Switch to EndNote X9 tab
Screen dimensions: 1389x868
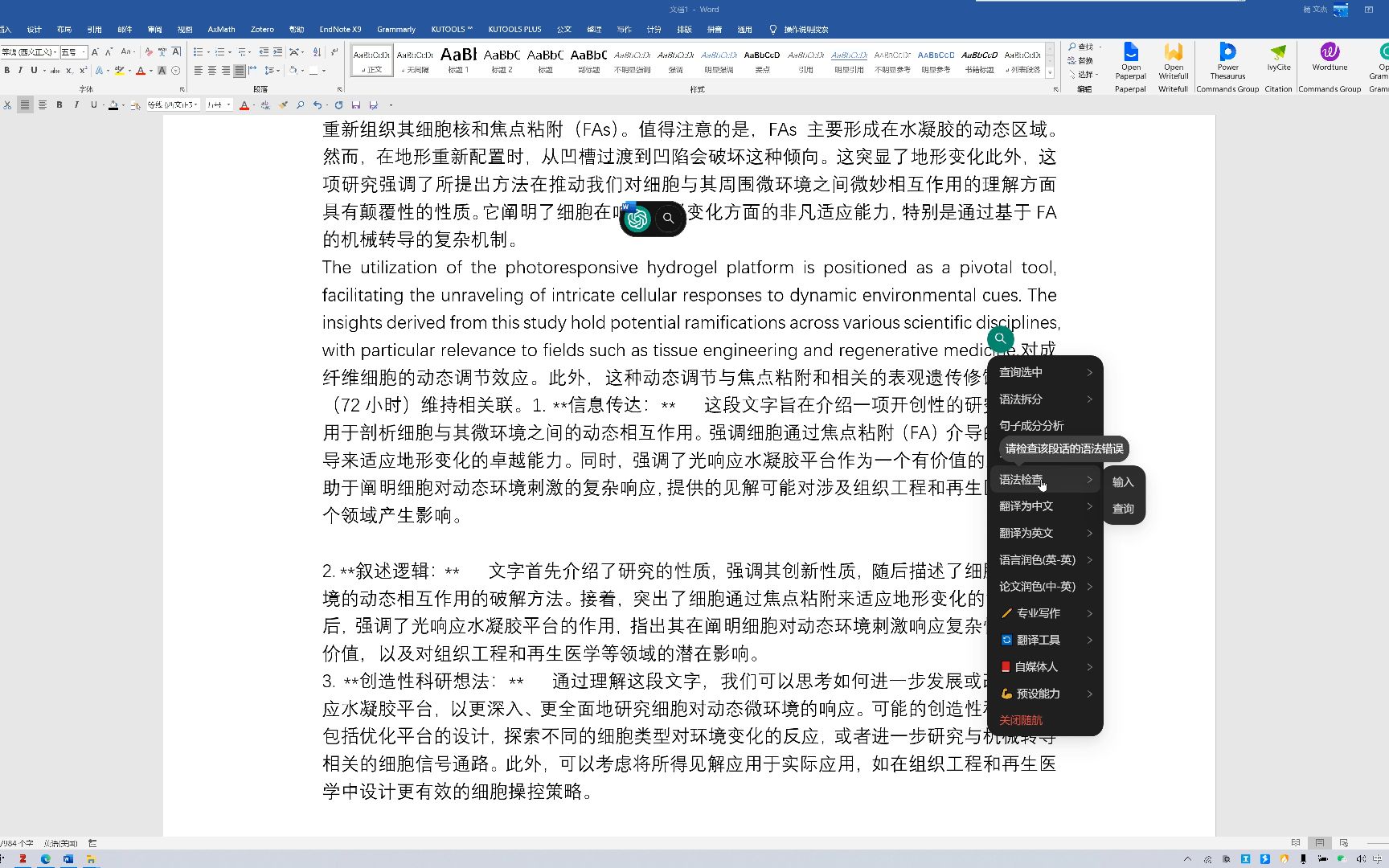340,30
